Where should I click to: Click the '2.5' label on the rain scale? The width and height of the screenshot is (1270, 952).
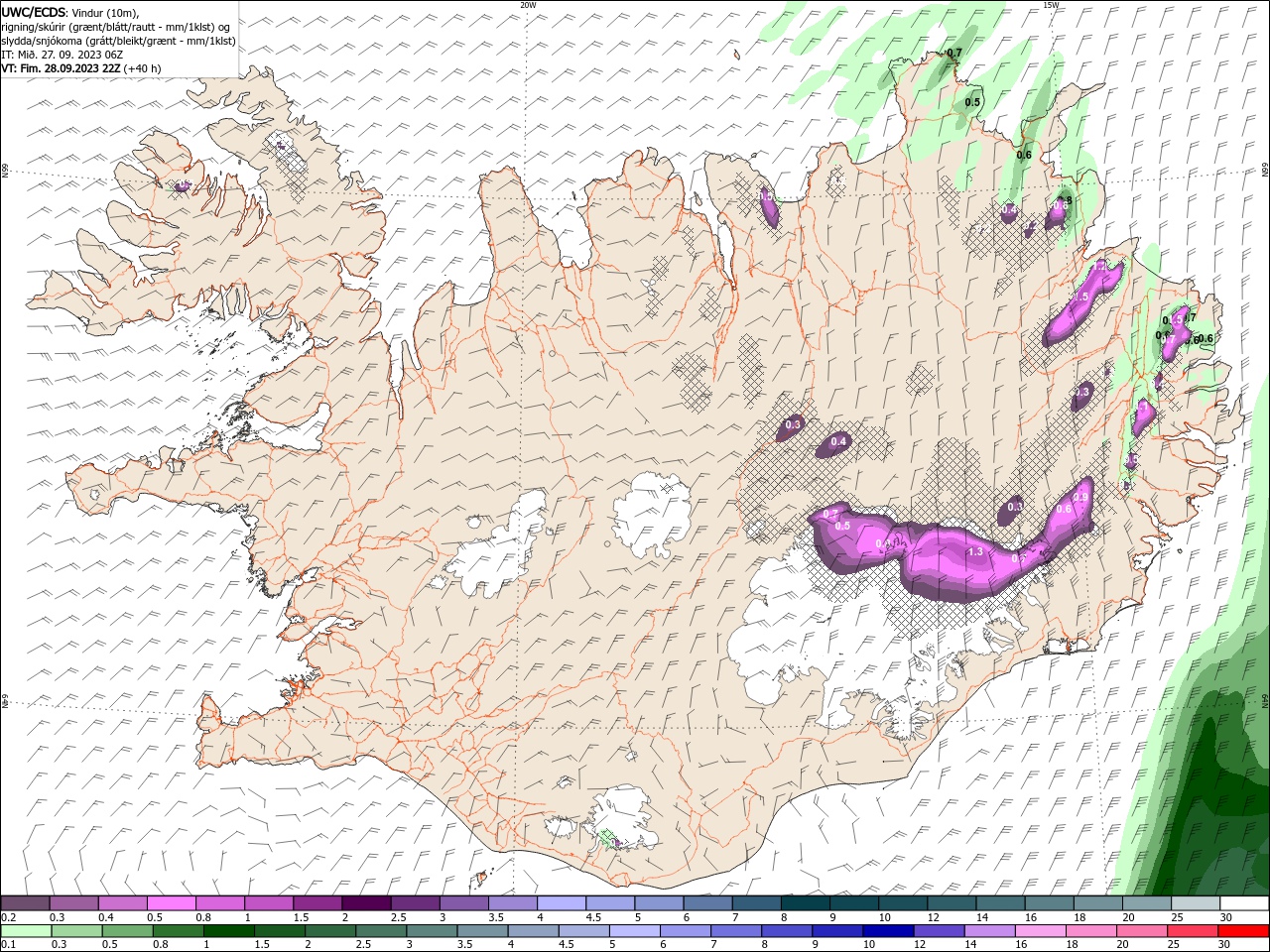tap(364, 944)
